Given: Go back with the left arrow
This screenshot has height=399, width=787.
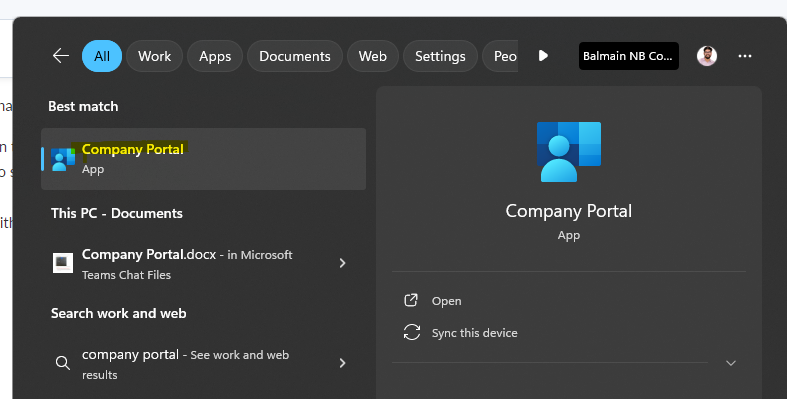Looking at the screenshot, I should pyautogui.click(x=61, y=56).
